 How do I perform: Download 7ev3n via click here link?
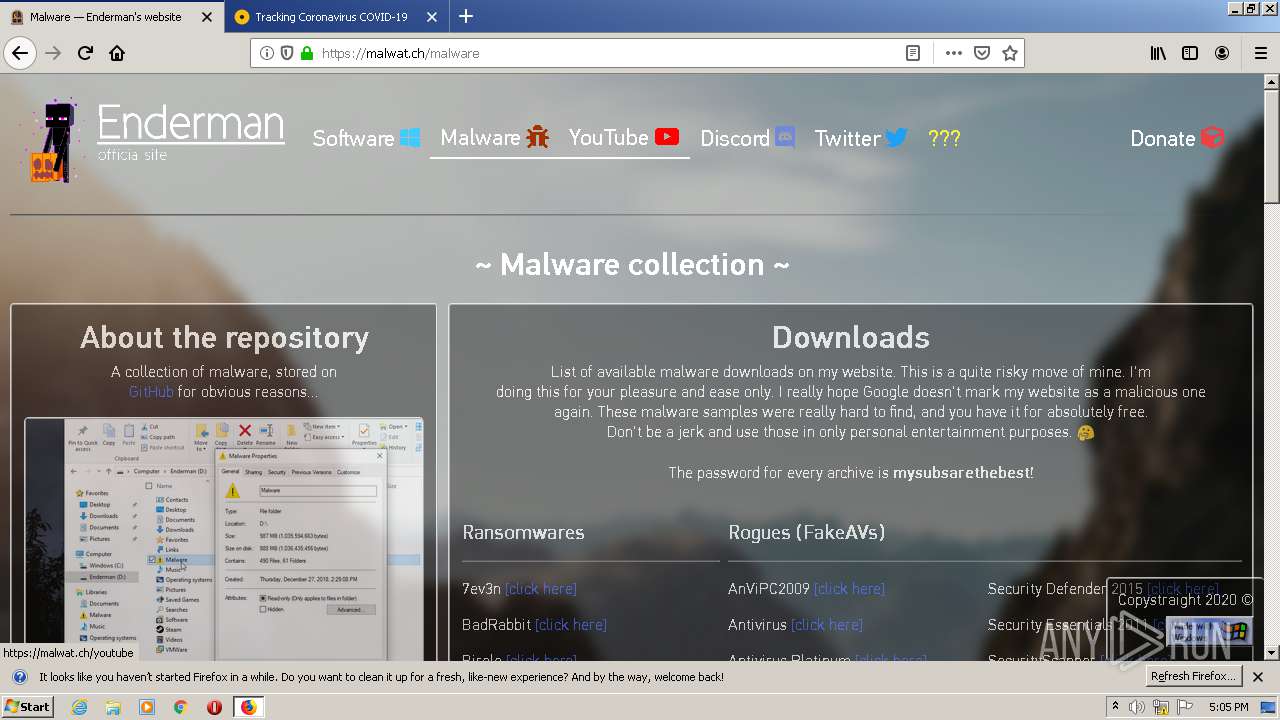pyautogui.click(x=541, y=589)
